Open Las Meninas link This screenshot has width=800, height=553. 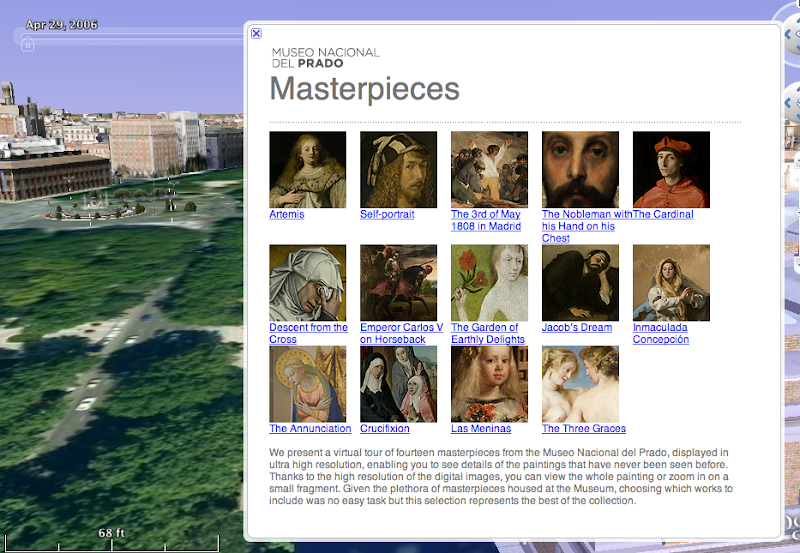tap(481, 429)
